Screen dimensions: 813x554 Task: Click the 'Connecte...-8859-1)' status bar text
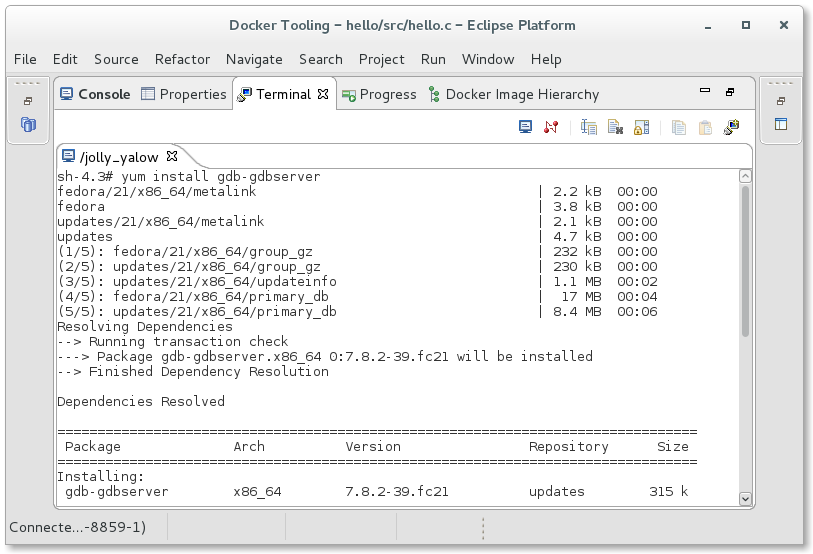[x=78, y=527]
